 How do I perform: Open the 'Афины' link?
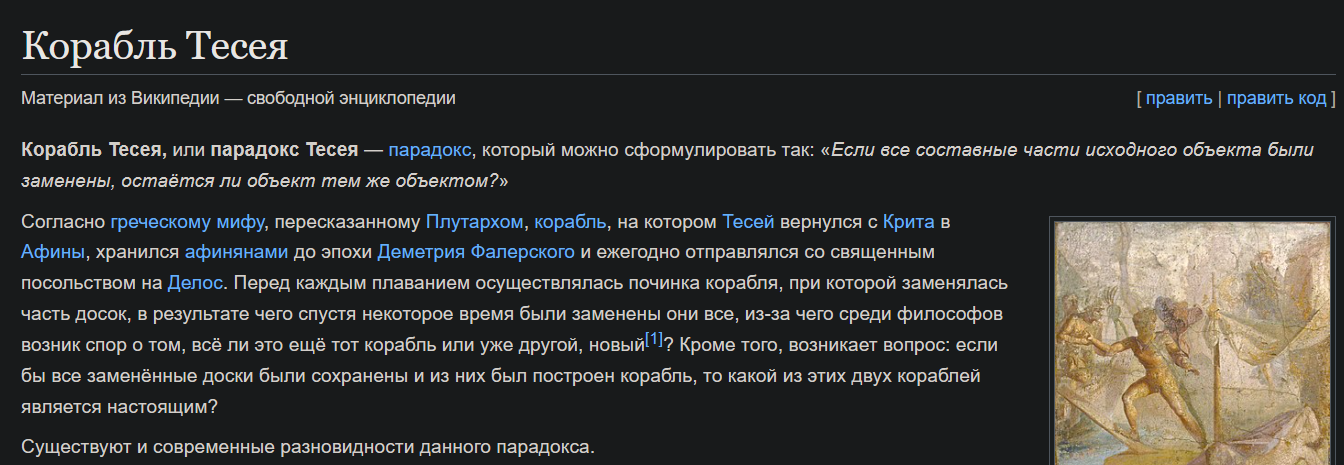point(54,252)
